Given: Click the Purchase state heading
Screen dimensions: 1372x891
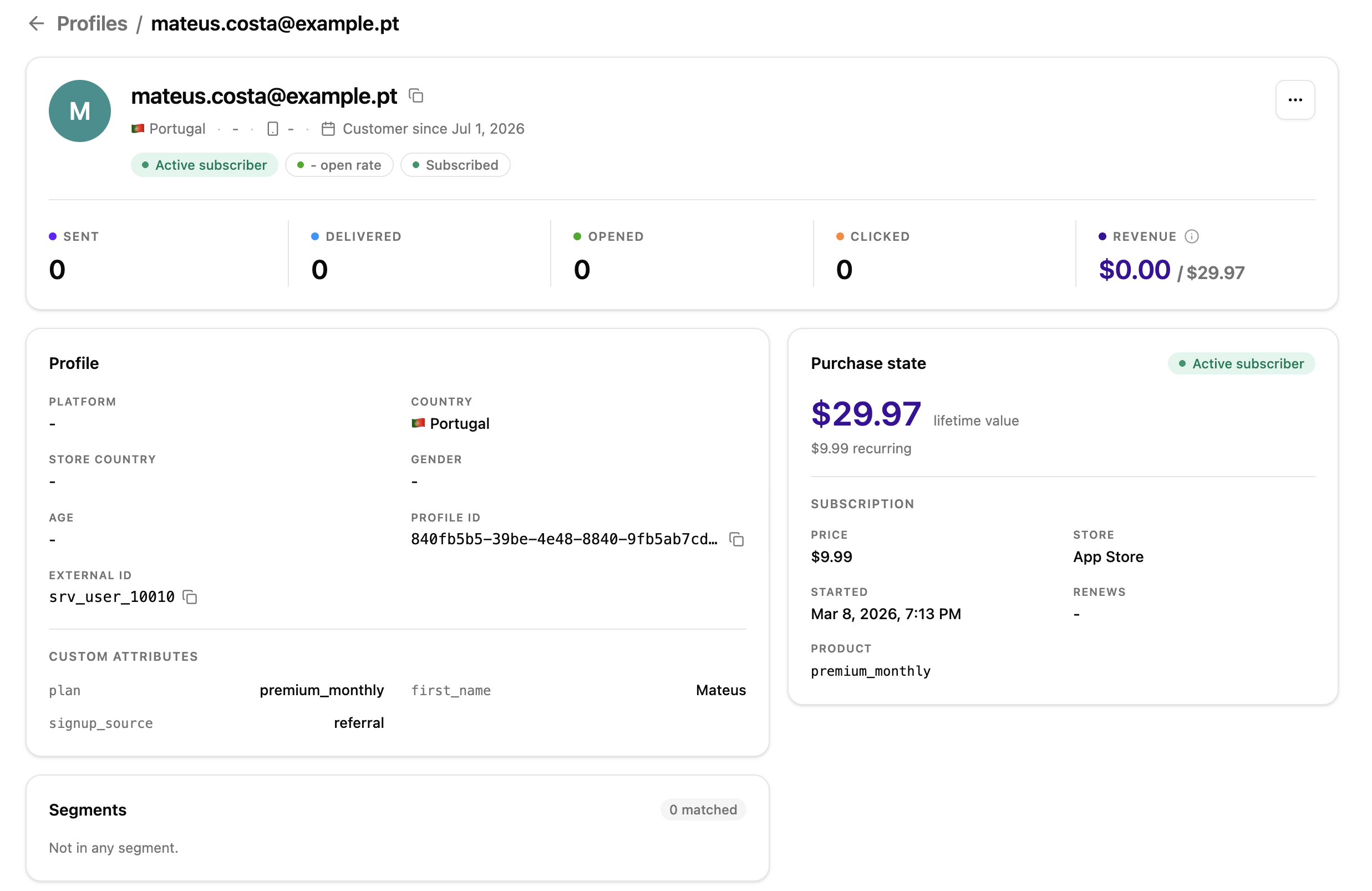Looking at the screenshot, I should pos(869,363).
